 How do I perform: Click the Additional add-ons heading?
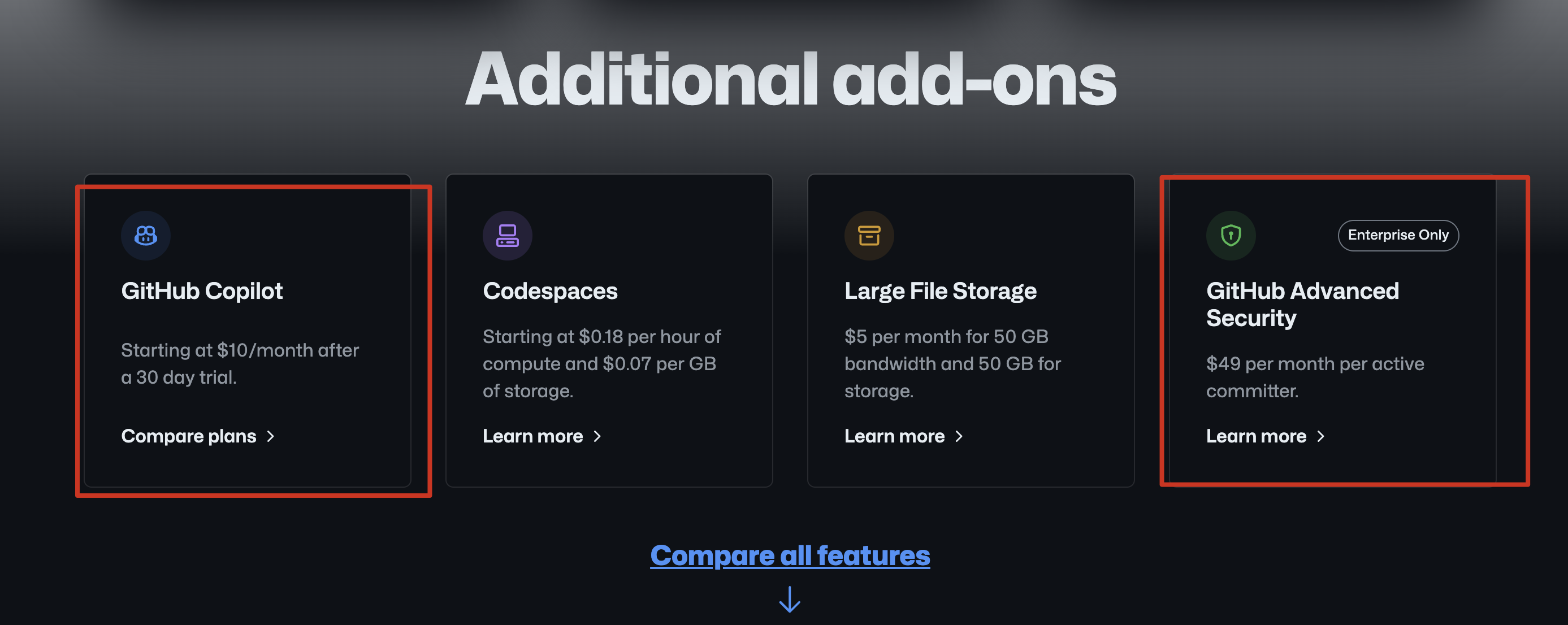pyautogui.click(x=790, y=80)
